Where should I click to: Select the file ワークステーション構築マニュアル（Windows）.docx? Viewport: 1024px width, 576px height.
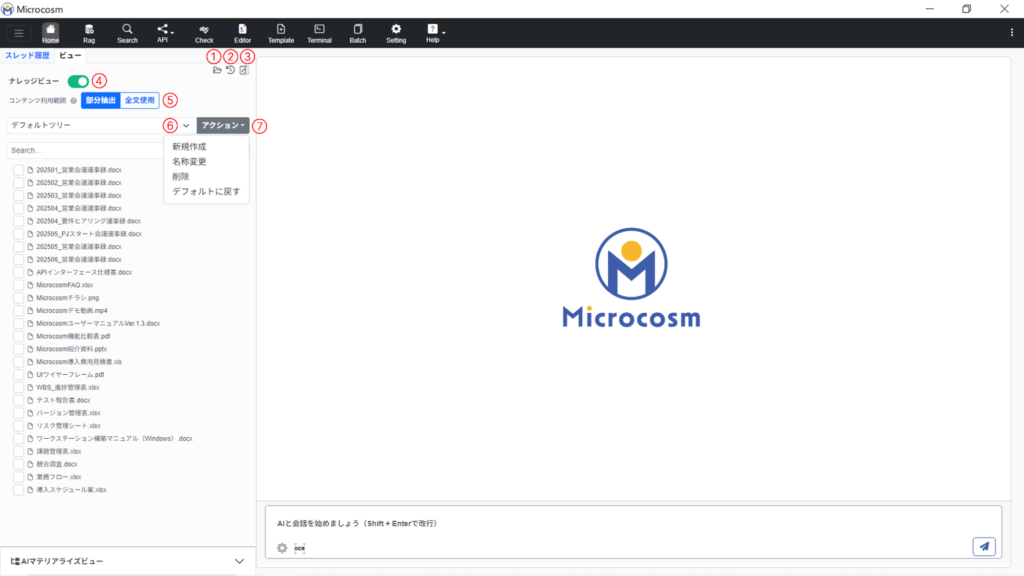point(114,439)
